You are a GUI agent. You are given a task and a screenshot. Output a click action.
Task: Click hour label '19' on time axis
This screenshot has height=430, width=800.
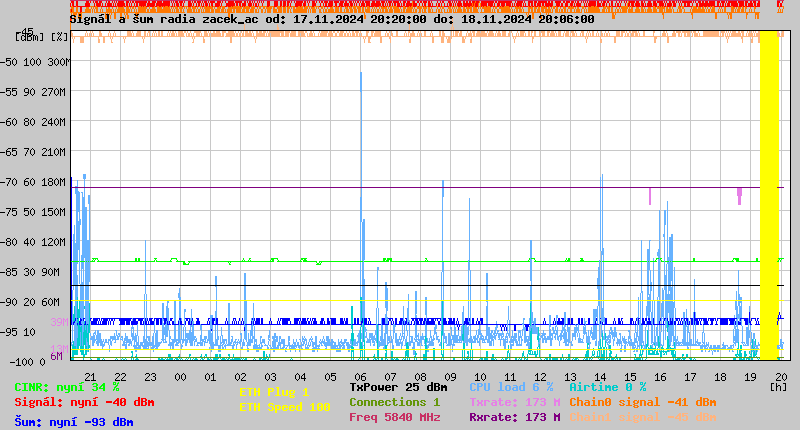click(x=751, y=377)
